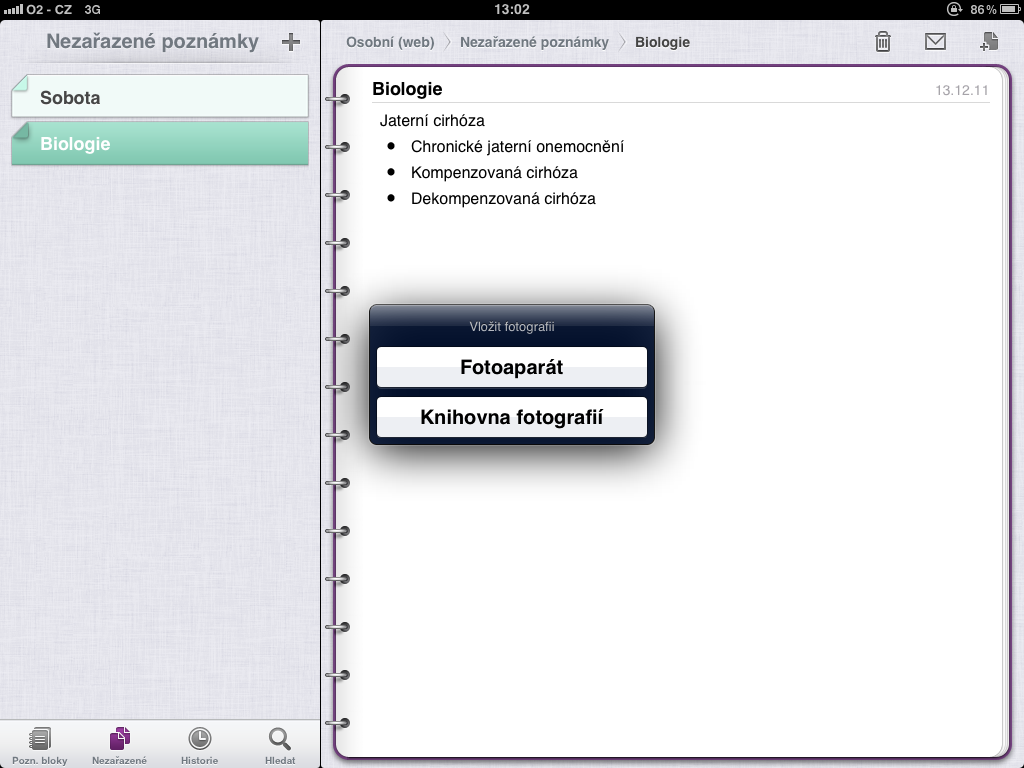Screen dimensions: 1024x768
Task: Add a new note with the plus icon
Action: pos(291,42)
